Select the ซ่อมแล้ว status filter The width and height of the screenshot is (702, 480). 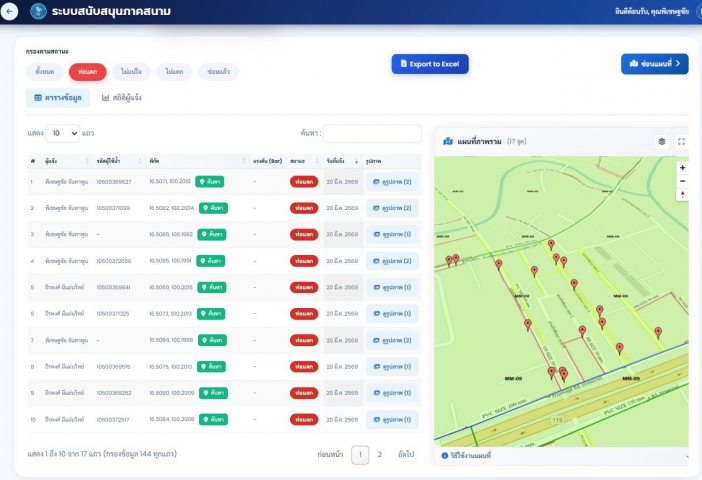point(218,72)
